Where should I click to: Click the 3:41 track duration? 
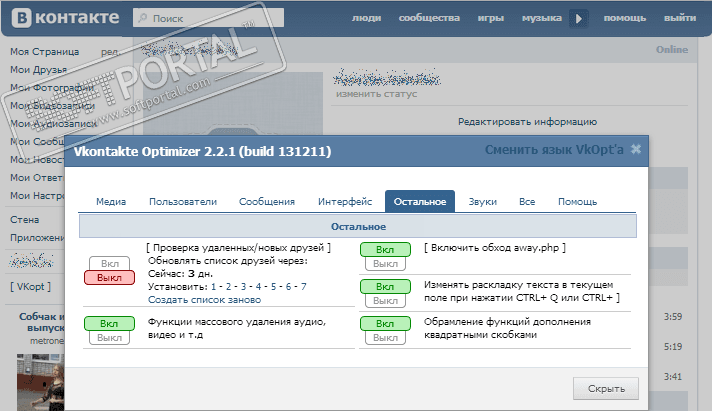[672, 376]
